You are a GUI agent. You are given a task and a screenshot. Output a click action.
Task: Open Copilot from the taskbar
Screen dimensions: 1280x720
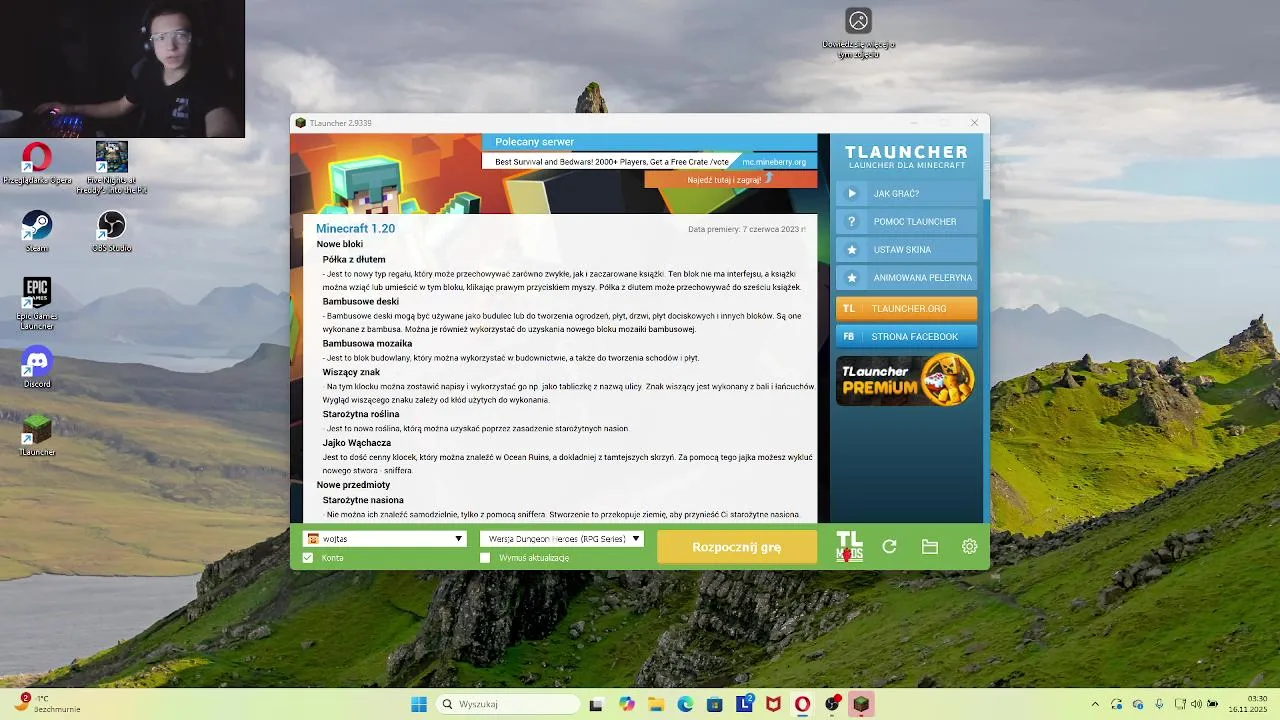click(x=626, y=704)
